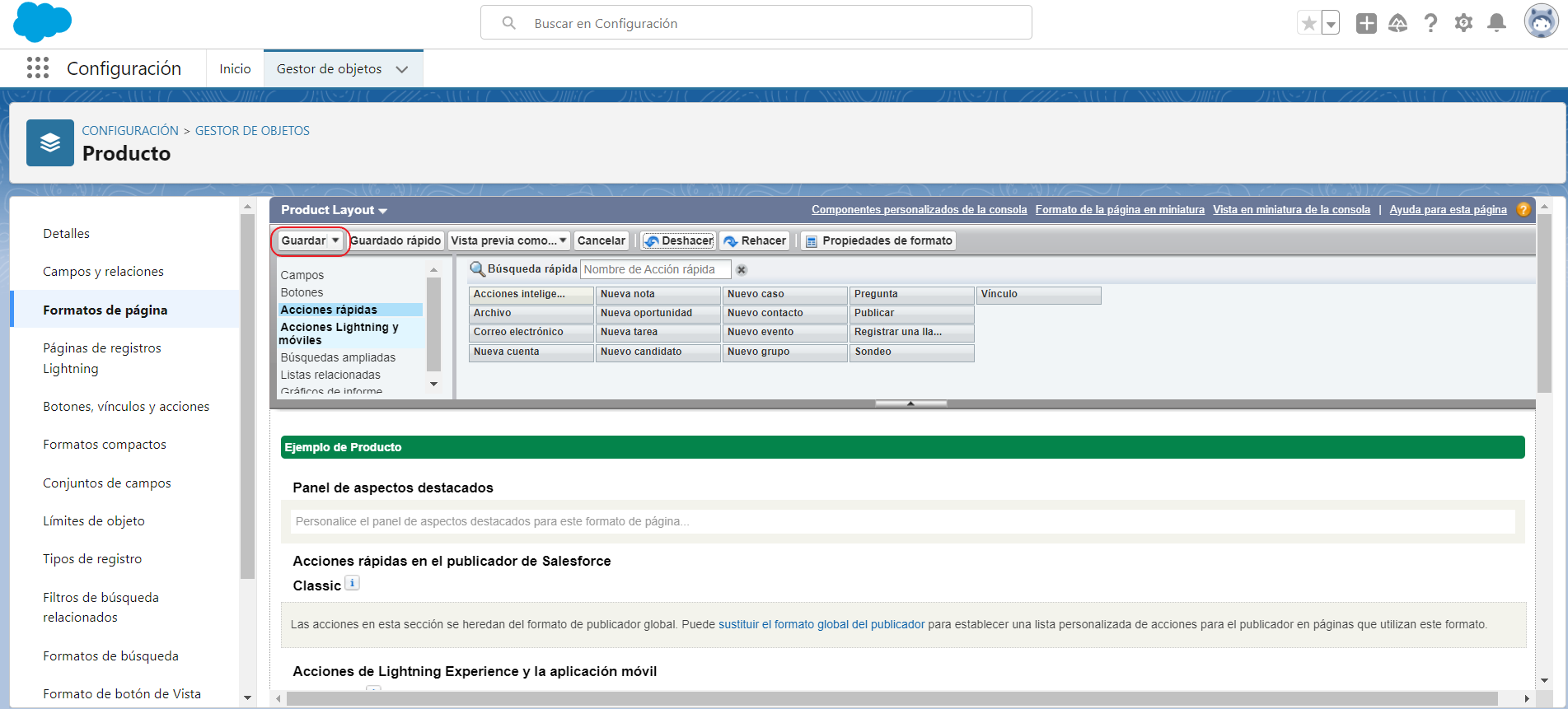
Task: Select Campos in the palette list
Action: tap(302, 275)
